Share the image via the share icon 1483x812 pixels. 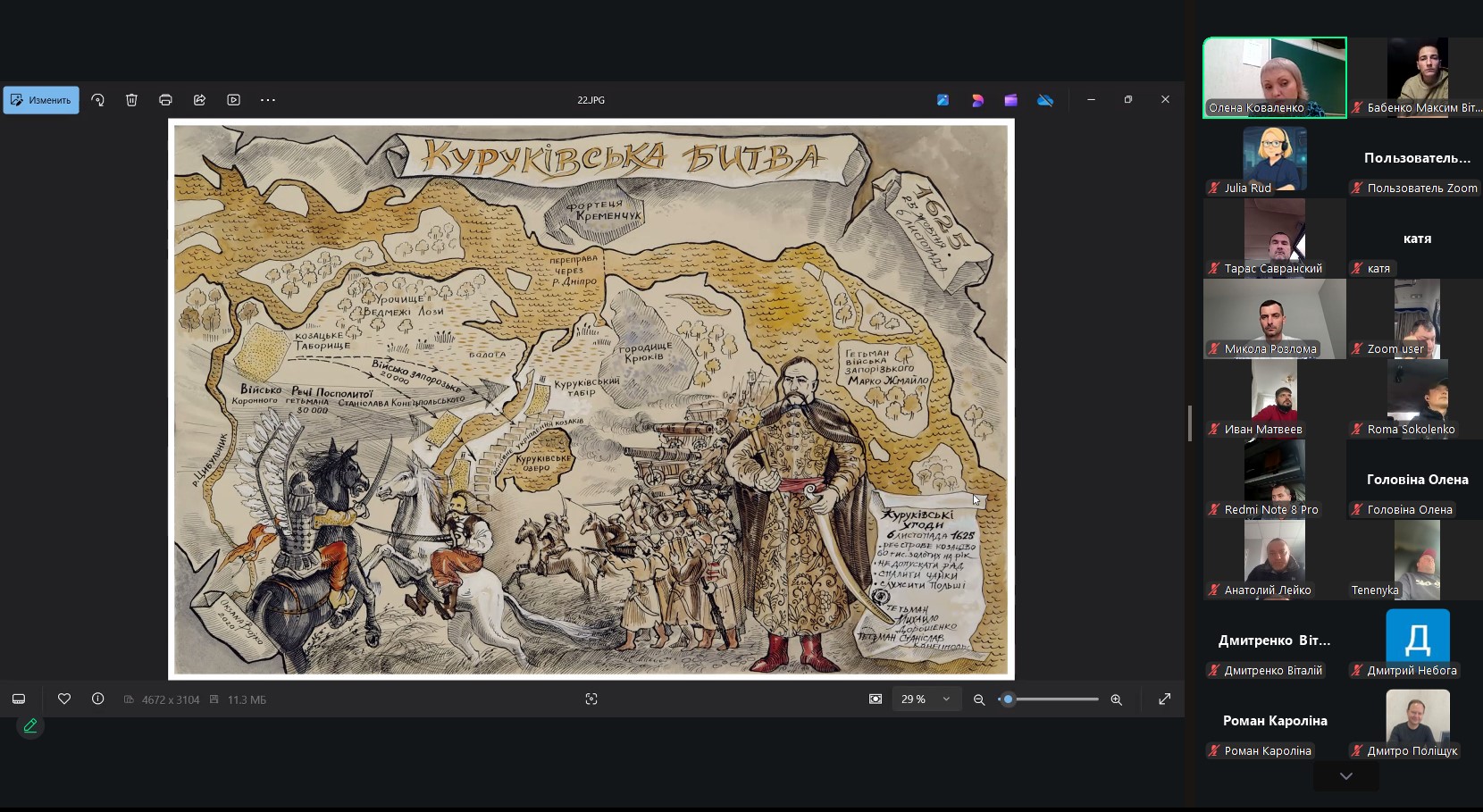(x=199, y=100)
